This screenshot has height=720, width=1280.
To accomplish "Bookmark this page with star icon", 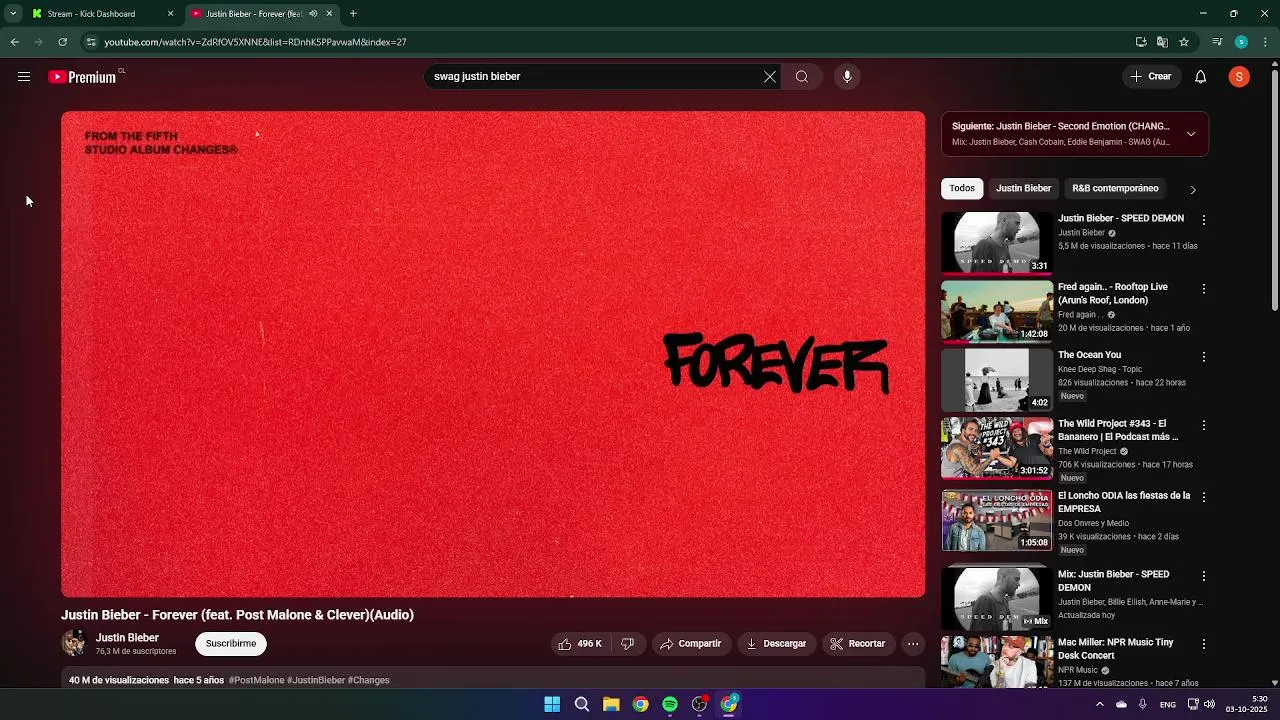I will 1184,42.
